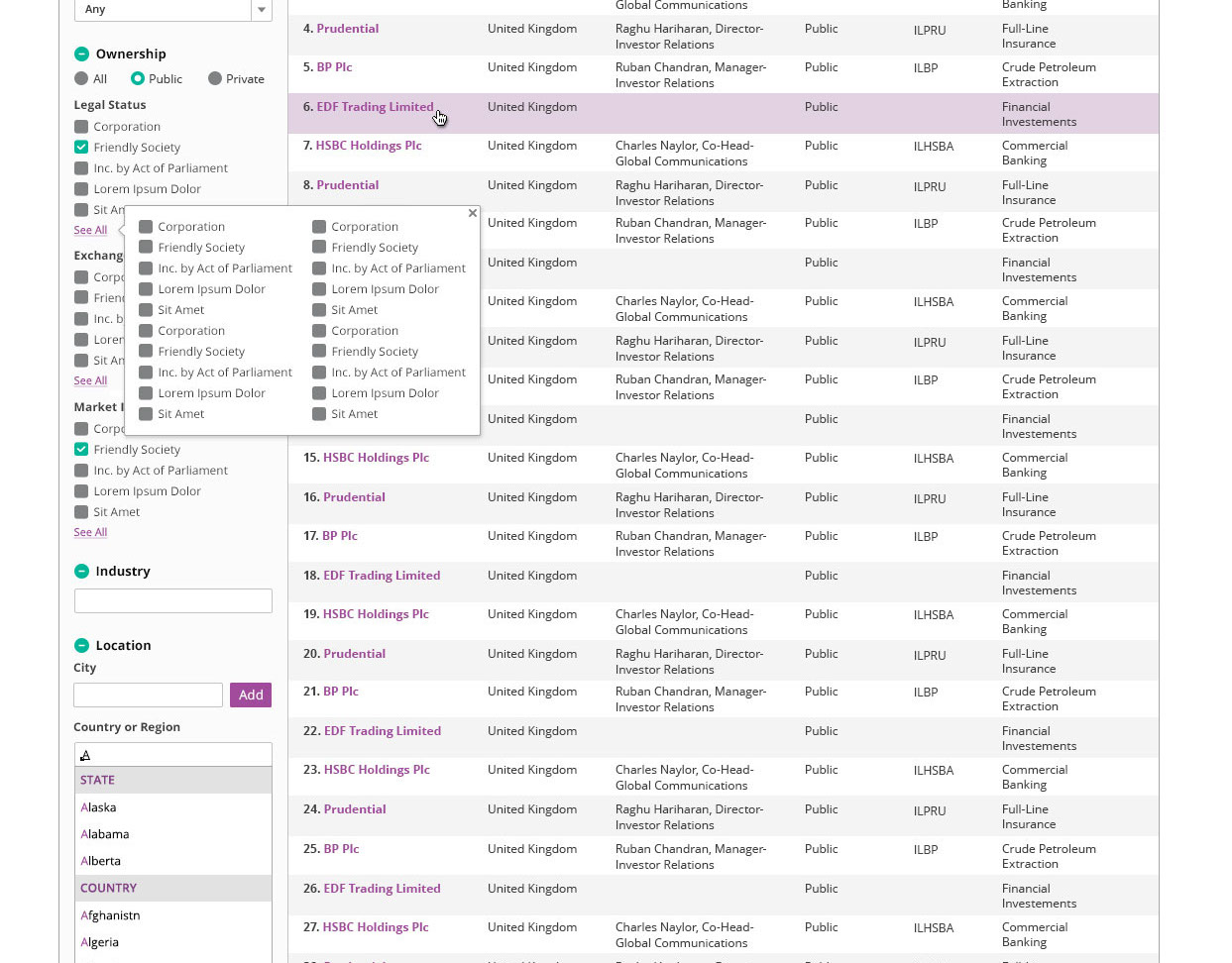The image size is (1232, 963).
Task: Open company 26. EDF Trading Limited link
Action: coord(382,889)
